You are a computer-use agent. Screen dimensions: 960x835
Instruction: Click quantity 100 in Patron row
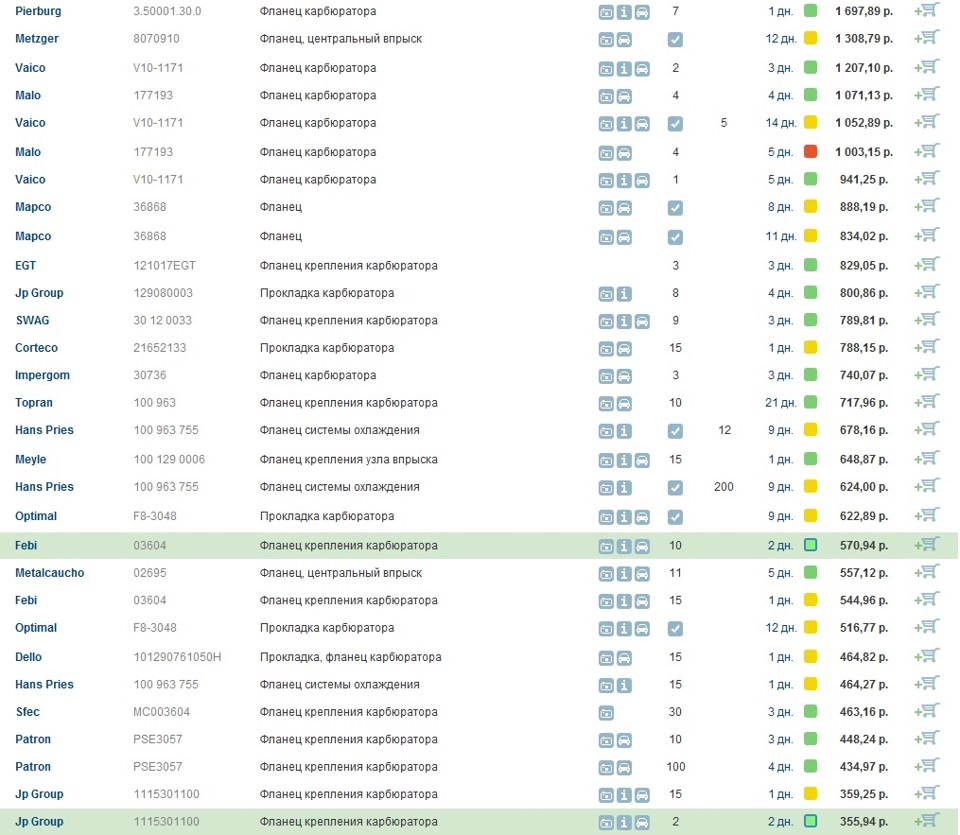pyautogui.click(x=676, y=766)
